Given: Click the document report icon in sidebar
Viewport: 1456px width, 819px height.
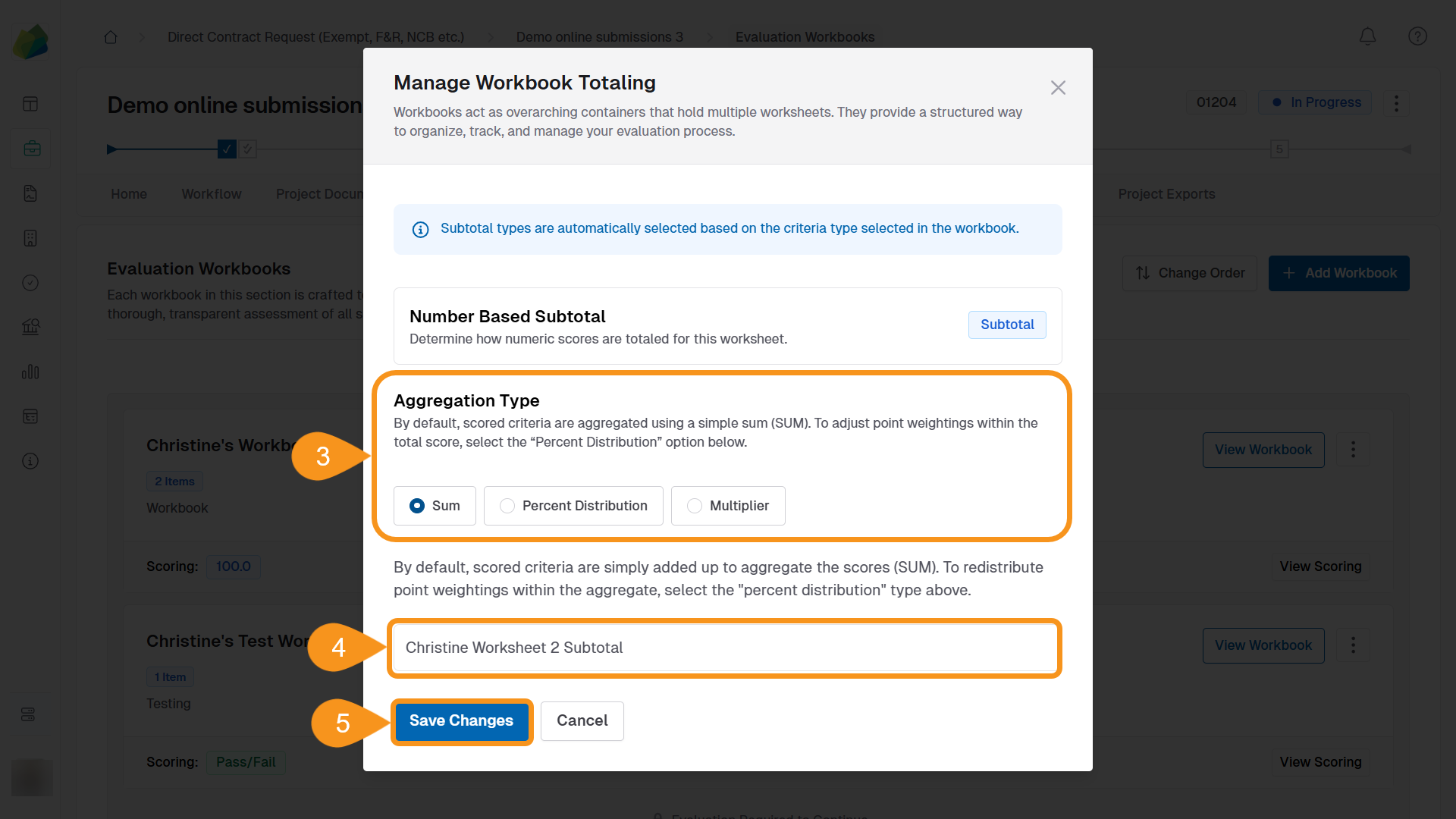Looking at the screenshot, I should pos(30,193).
